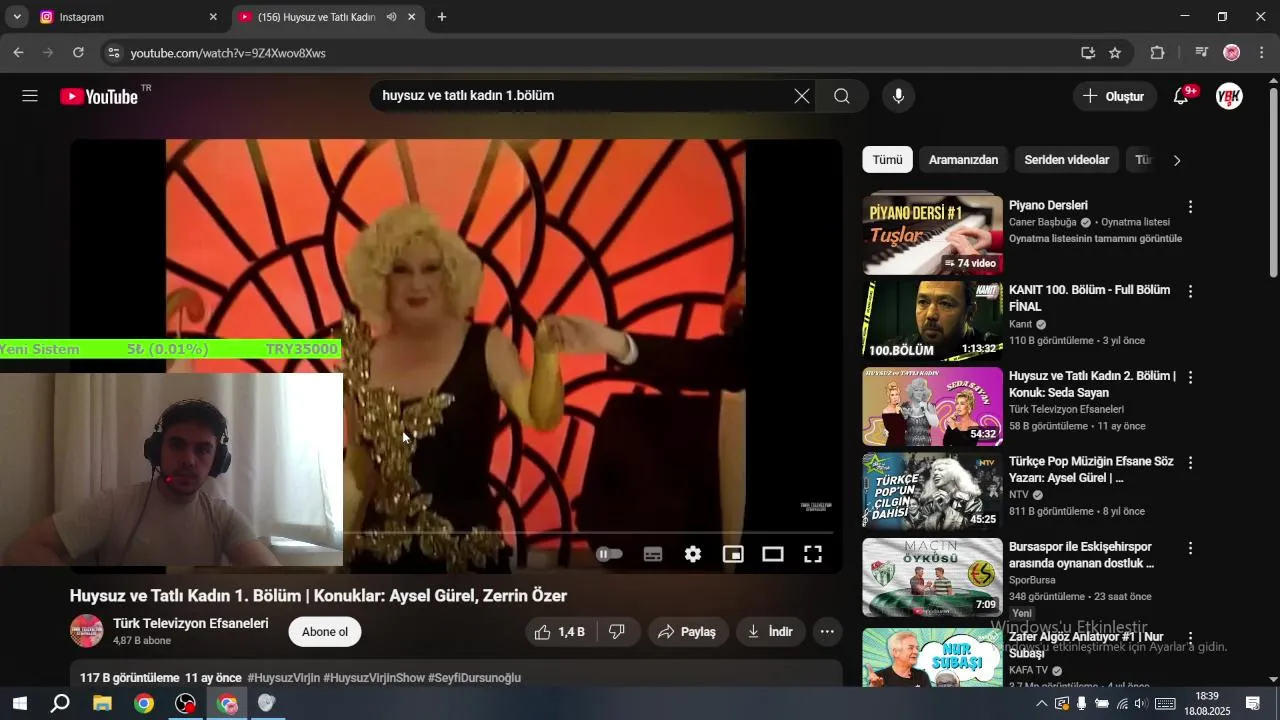Open Chrome three-dot menu
Screen dimensions: 1280x720
point(1261,53)
